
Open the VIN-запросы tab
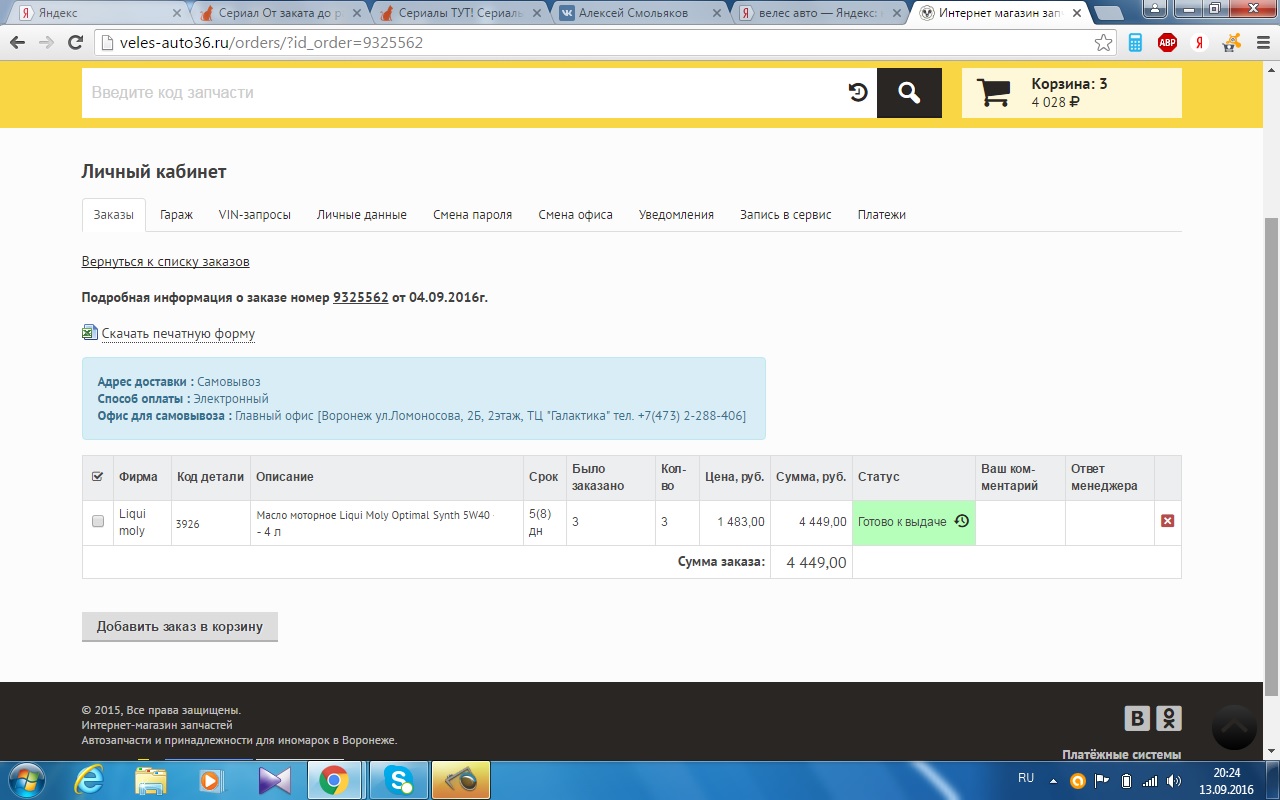click(x=254, y=215)
